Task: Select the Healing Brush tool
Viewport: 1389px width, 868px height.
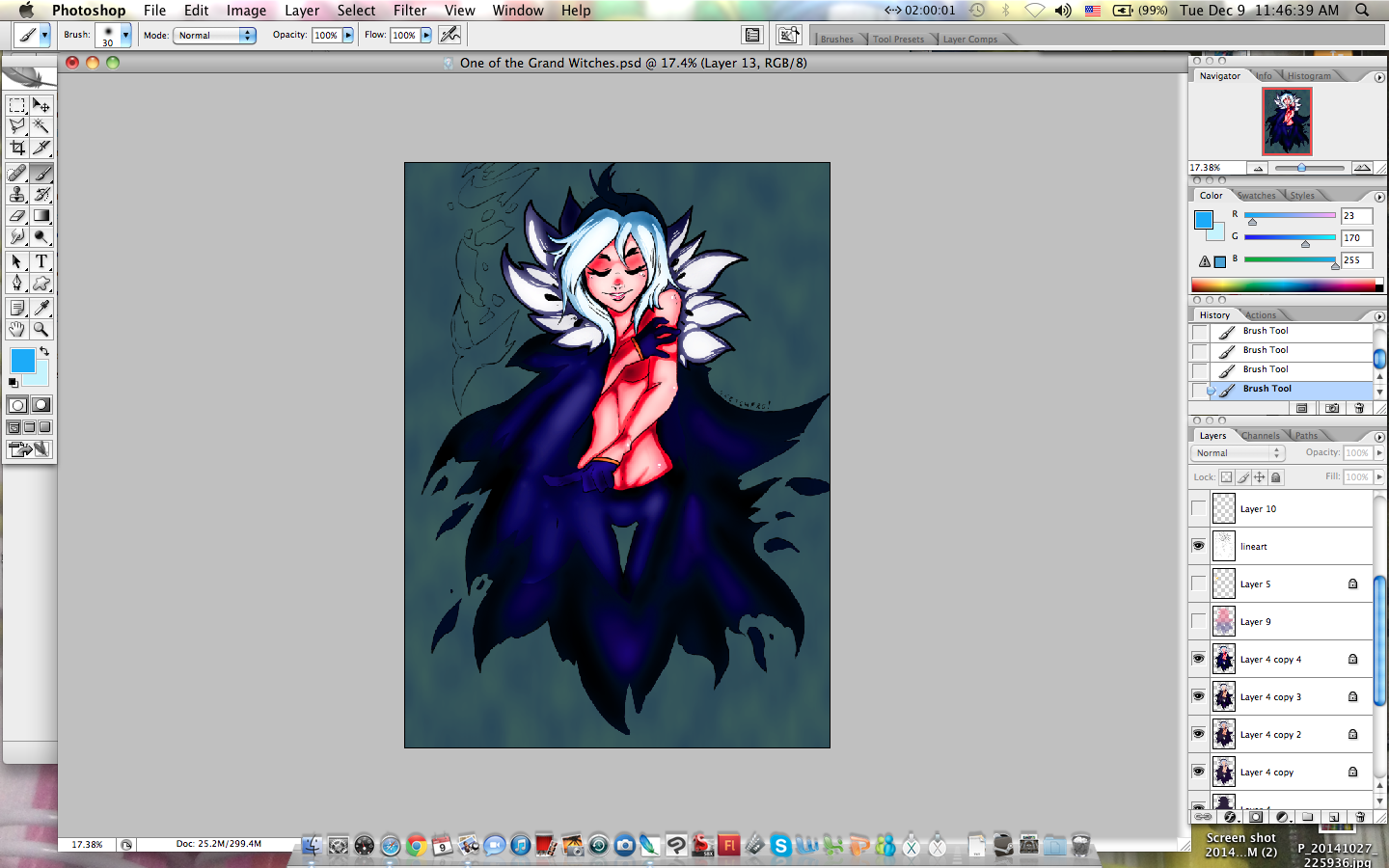Action: [x=17, y=174]
